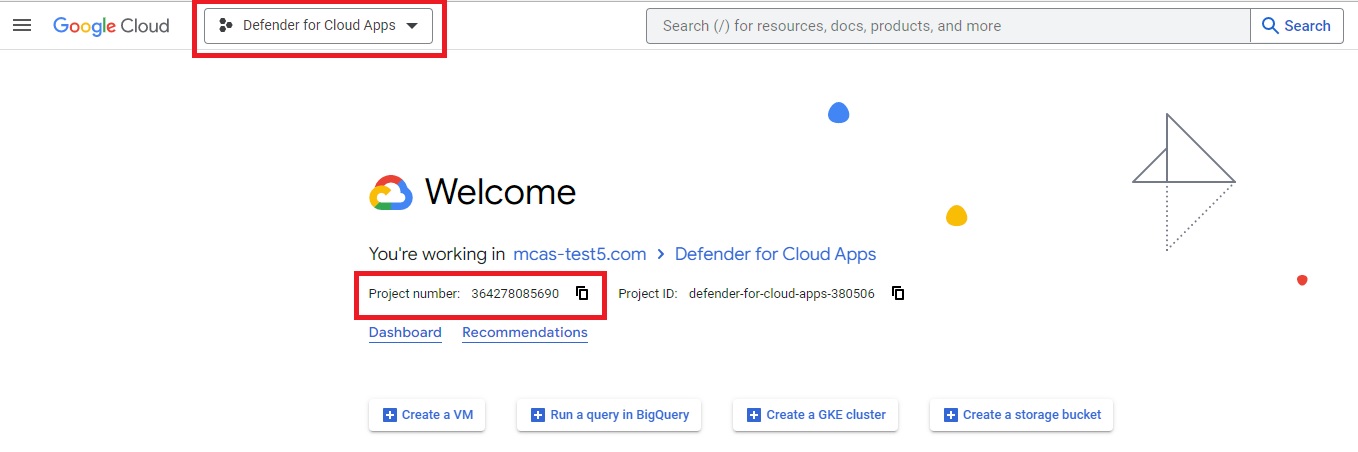The width and height of the screenshot is (1358, 452).
Task: Open the Recommendations link
Action: (x=525, y=333)
